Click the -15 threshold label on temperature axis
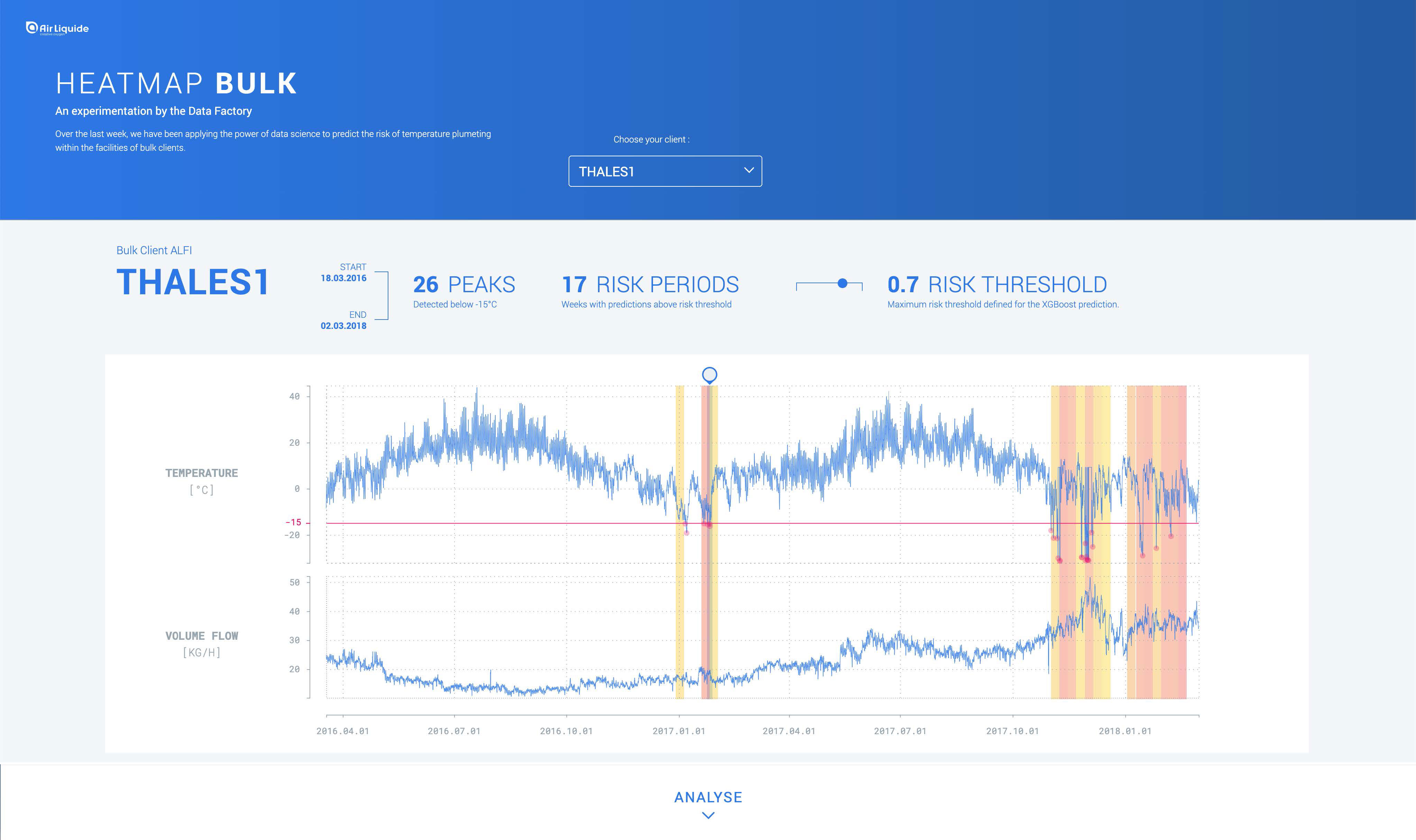1416x840 pixels. pyautogui.click(x=293, y=522)
